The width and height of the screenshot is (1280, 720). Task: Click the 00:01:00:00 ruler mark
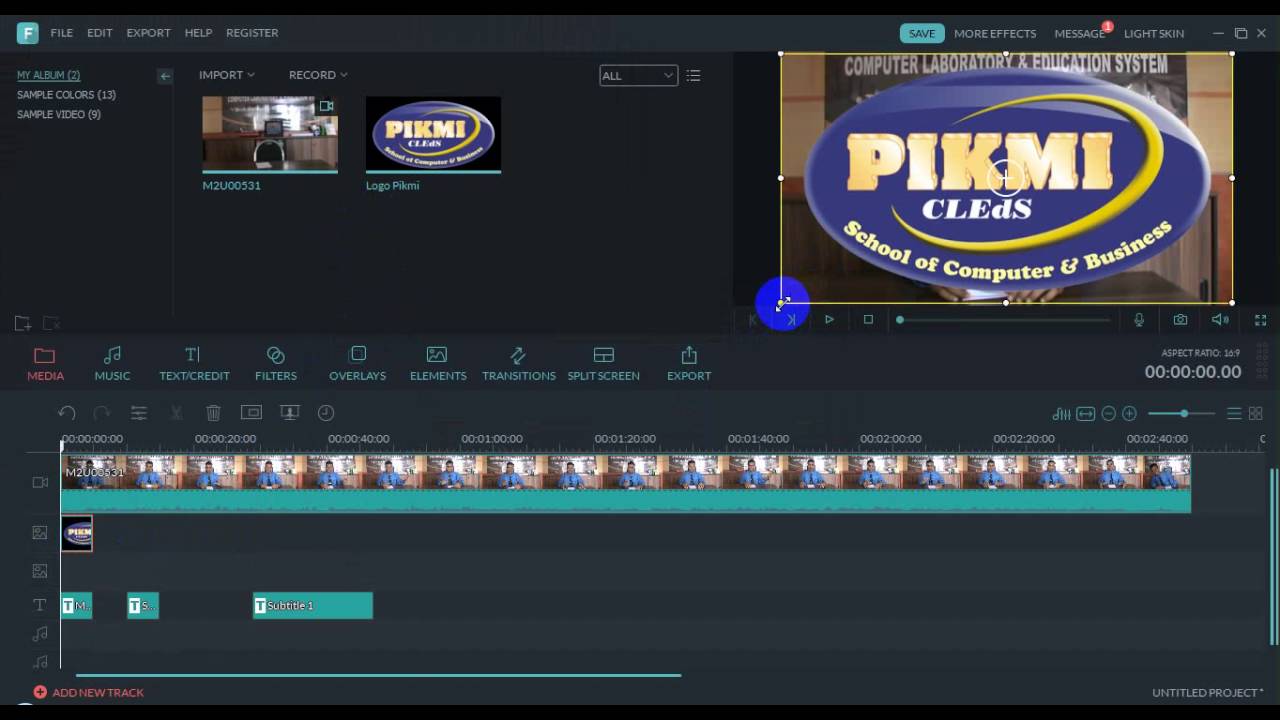pos(491,439)
